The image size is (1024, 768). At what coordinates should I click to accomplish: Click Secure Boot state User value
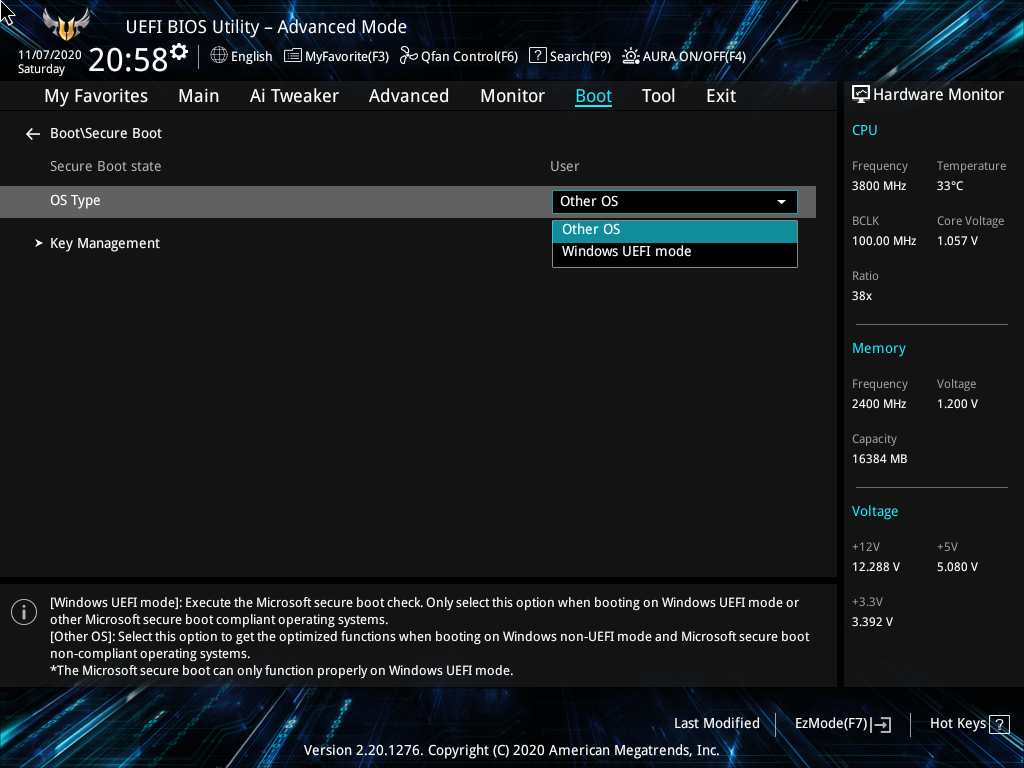[564, 166]
